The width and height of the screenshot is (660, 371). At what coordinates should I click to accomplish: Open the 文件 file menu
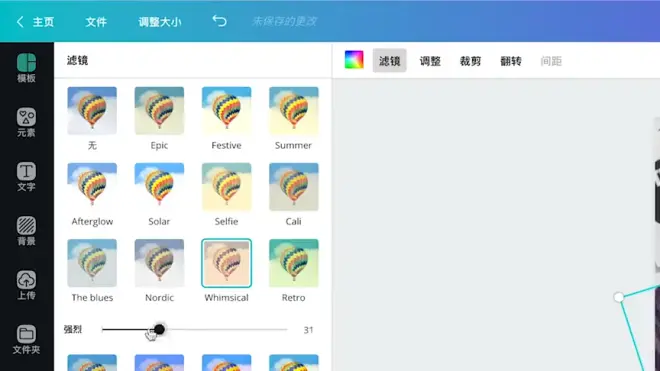coord(96,22)
